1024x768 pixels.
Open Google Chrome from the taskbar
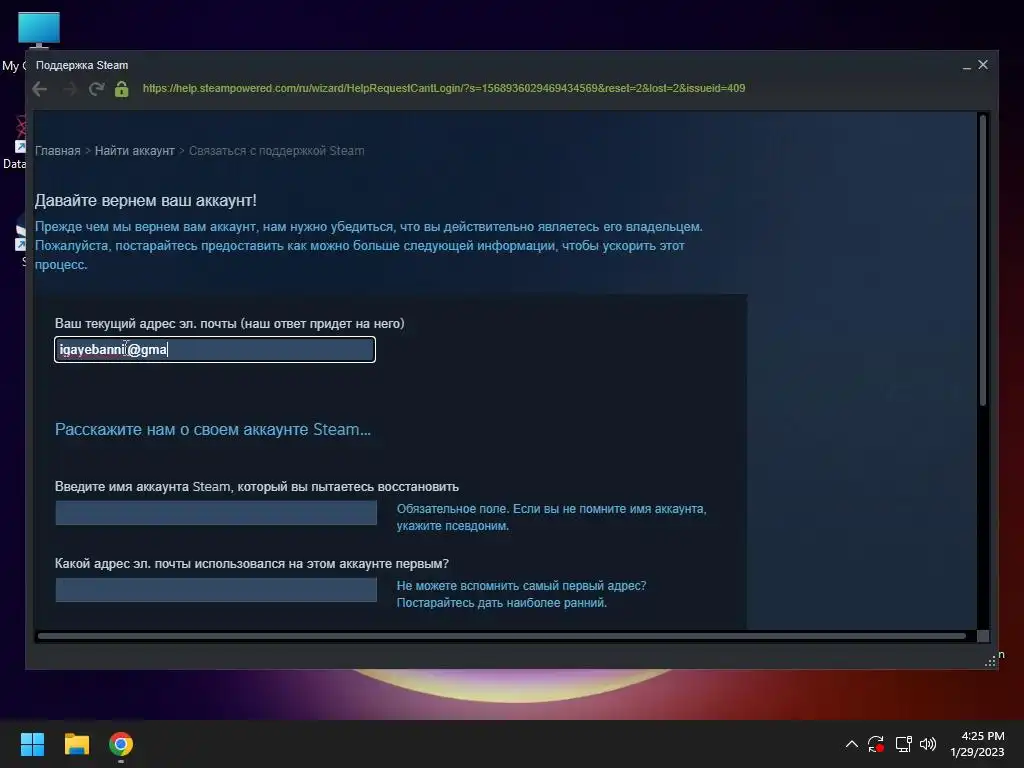pyautogui.click(x=121, y=744)
